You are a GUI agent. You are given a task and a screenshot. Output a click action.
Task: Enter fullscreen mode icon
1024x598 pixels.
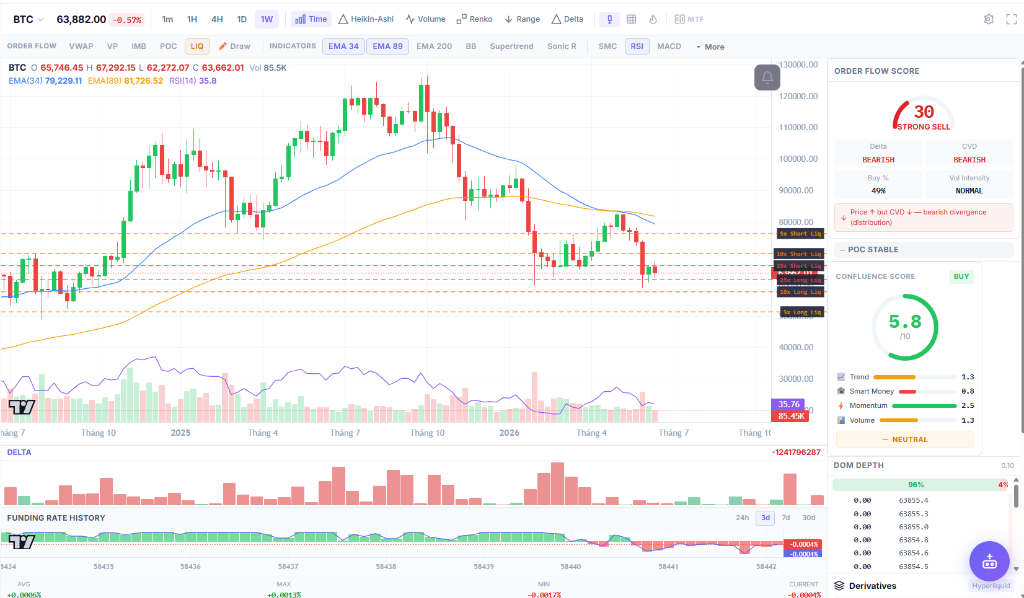coord(1011,20)
